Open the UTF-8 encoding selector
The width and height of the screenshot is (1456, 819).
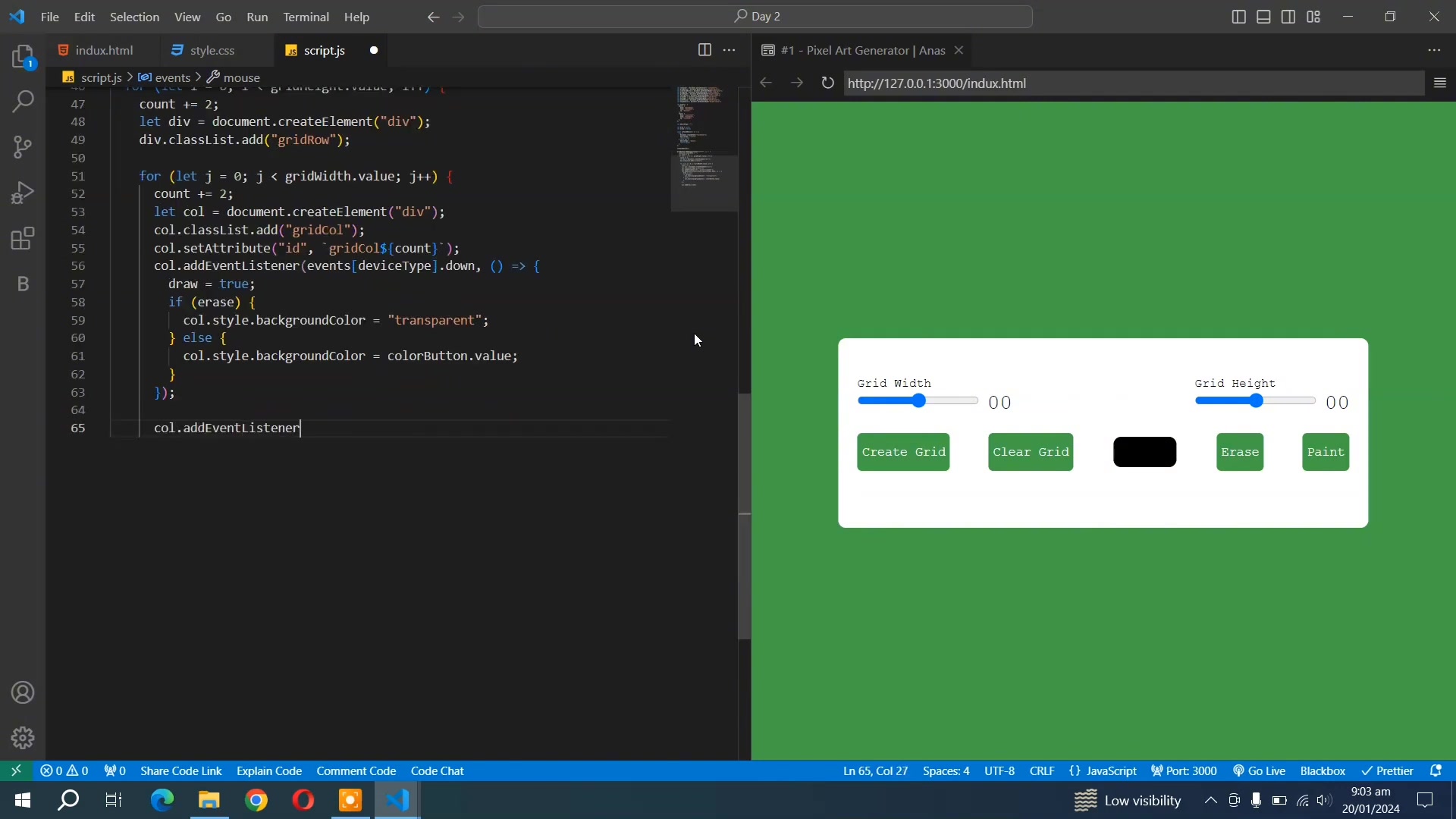999,771
